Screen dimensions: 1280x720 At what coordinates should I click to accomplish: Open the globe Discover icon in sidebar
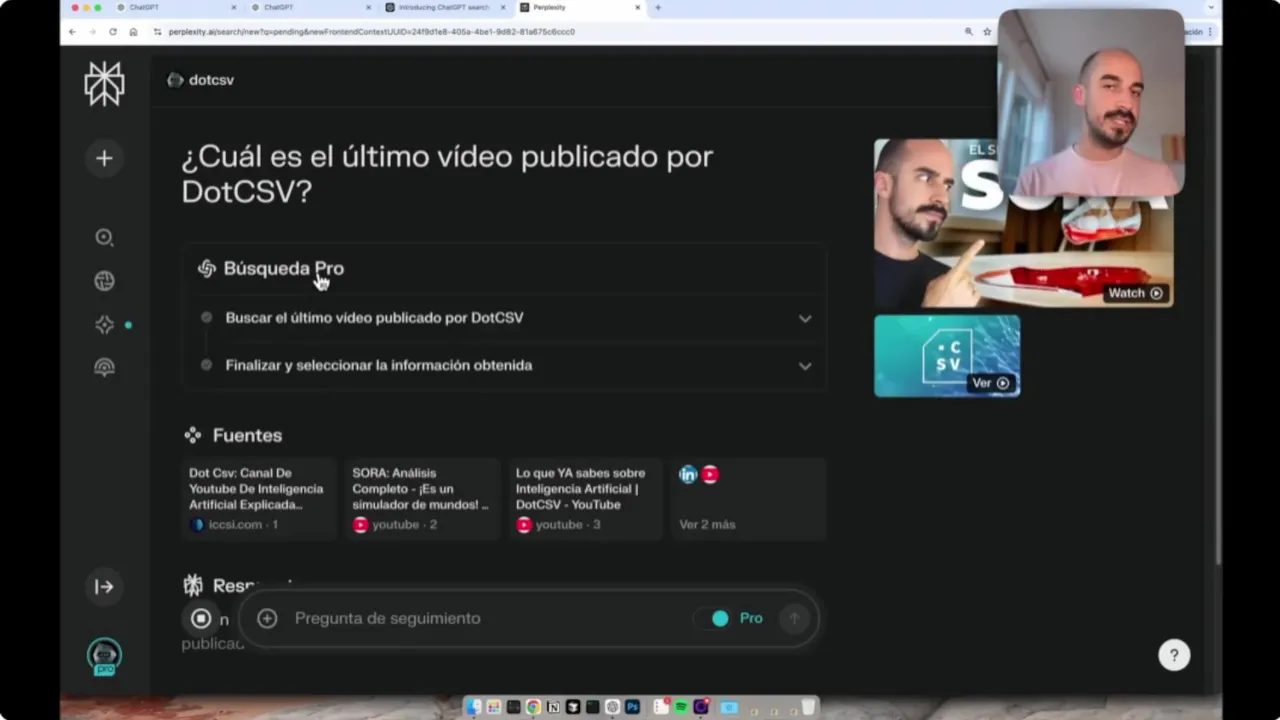point(104,281)
